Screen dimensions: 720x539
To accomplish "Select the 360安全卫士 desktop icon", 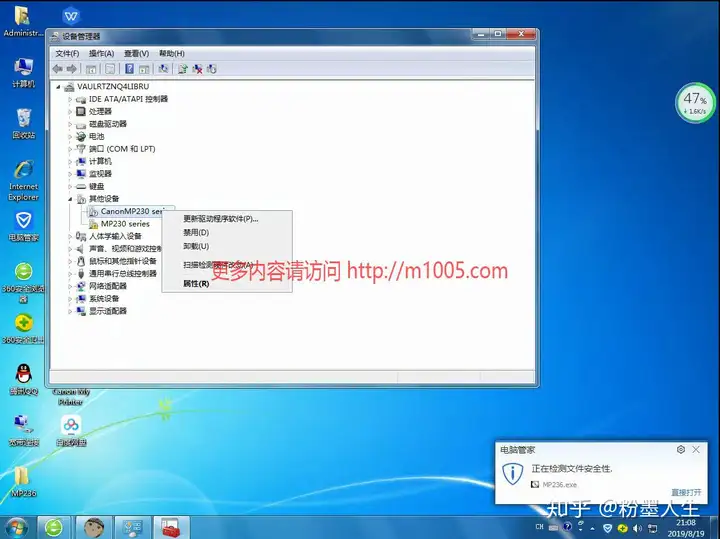I will pyautogui.click(x=23, y=329).
